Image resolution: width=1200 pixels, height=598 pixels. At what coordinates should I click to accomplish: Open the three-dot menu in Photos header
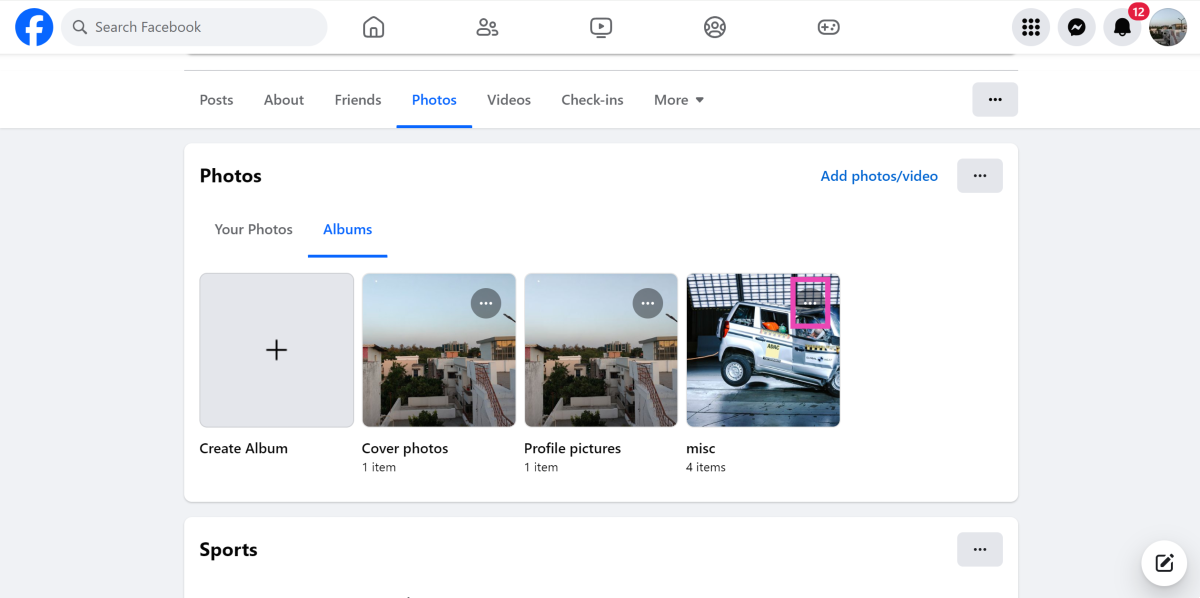[x=979, y=176]
